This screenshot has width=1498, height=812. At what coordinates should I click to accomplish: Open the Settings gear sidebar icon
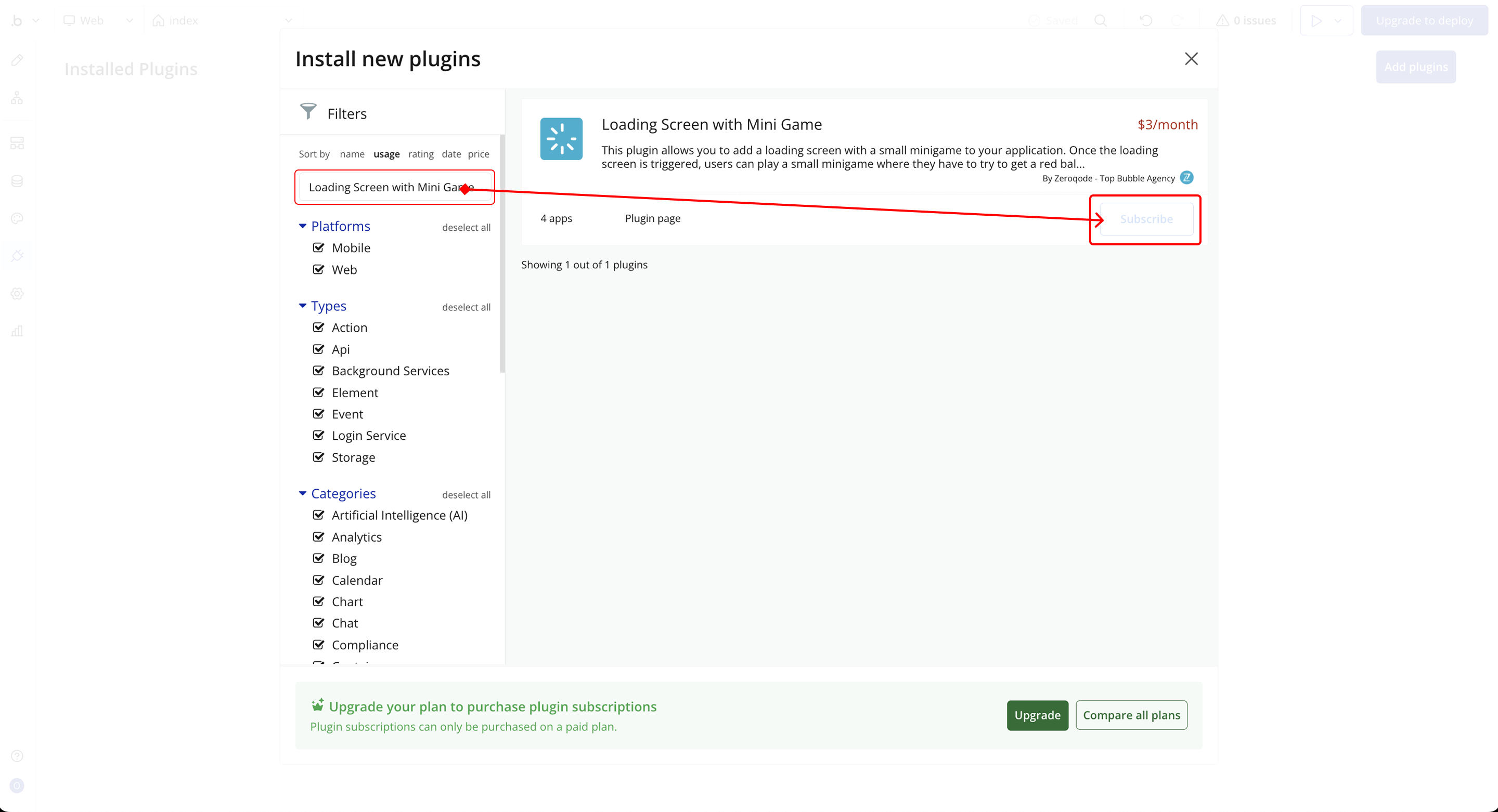coord(17,294)
